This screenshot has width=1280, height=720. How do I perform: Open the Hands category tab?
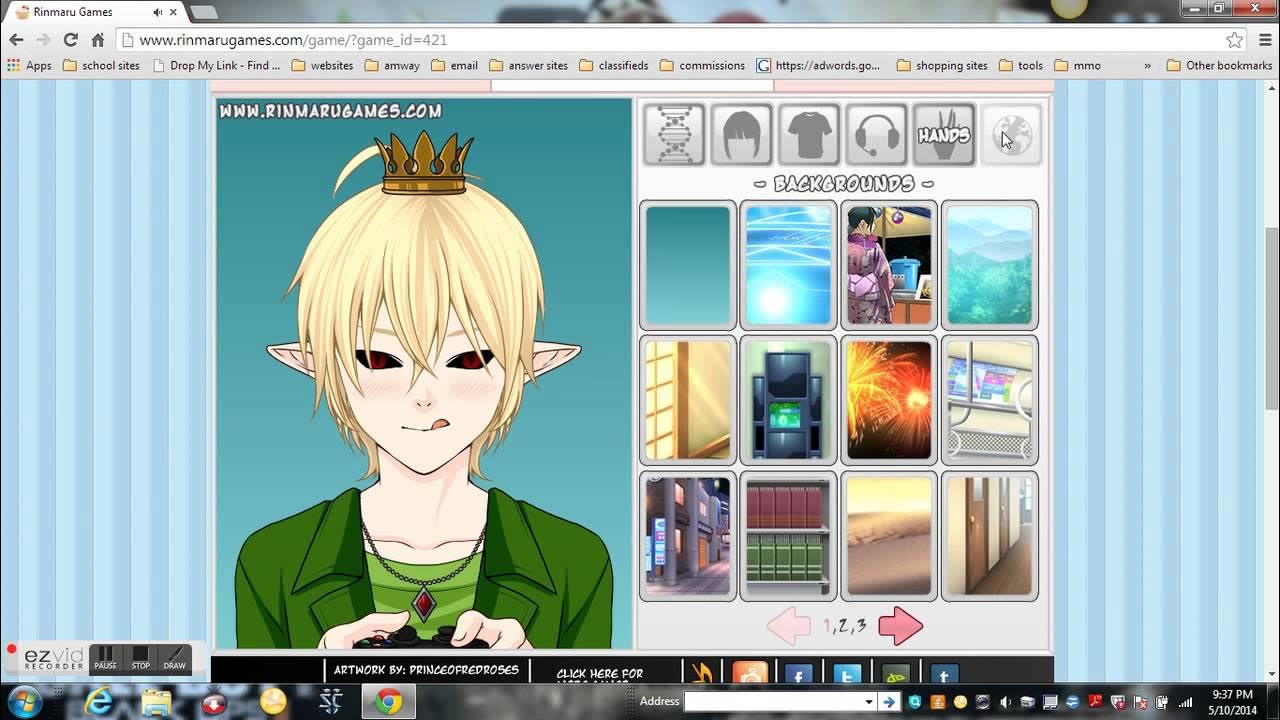(944, 134)
